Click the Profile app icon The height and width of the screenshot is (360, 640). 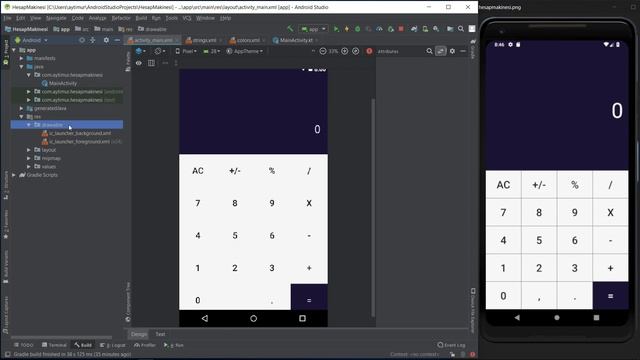[379, 29]
